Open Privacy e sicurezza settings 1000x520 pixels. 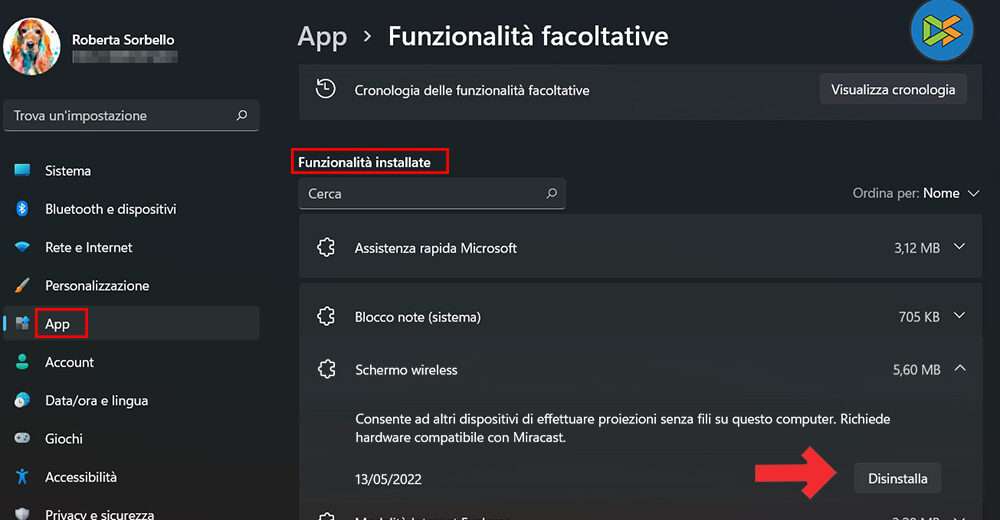99,514
